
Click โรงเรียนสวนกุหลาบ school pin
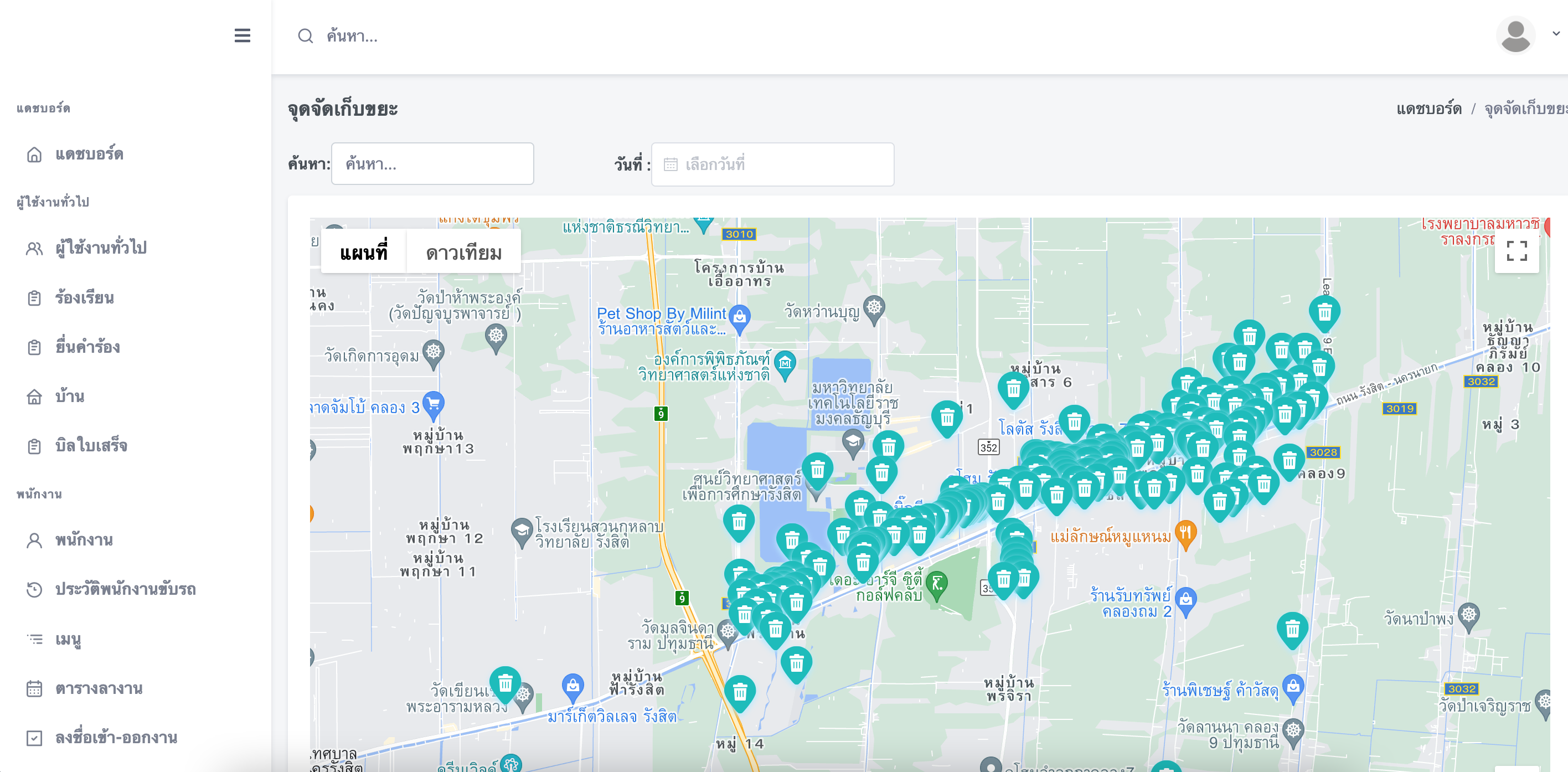[x=522, y=533]
